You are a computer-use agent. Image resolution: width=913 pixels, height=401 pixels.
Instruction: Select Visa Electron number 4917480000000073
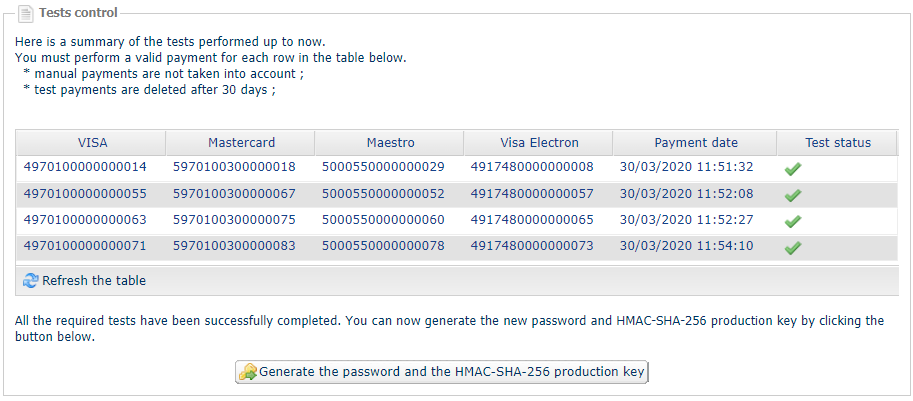(532, 246)
